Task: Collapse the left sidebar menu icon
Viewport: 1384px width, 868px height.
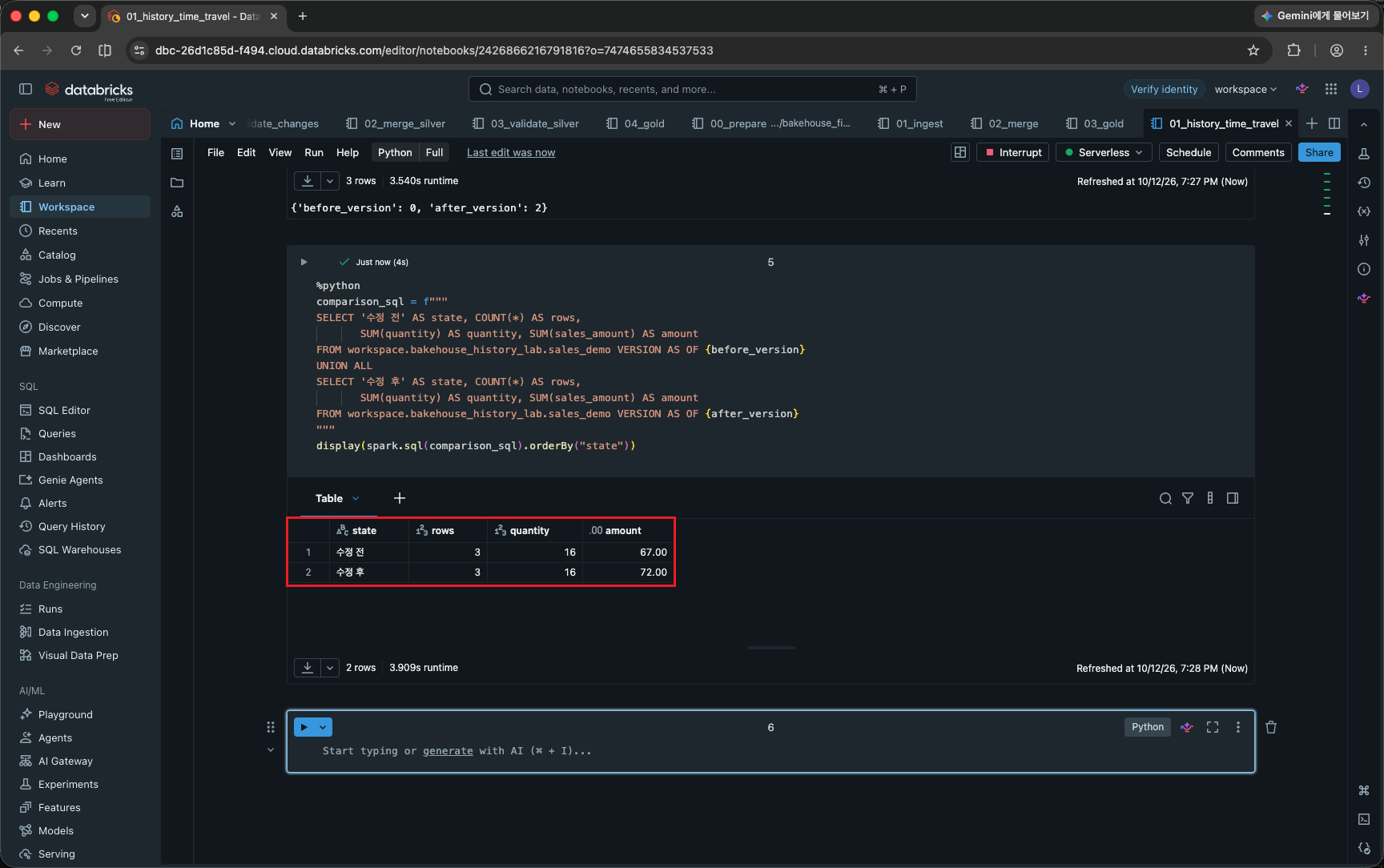Action: [x=26, y=89]
